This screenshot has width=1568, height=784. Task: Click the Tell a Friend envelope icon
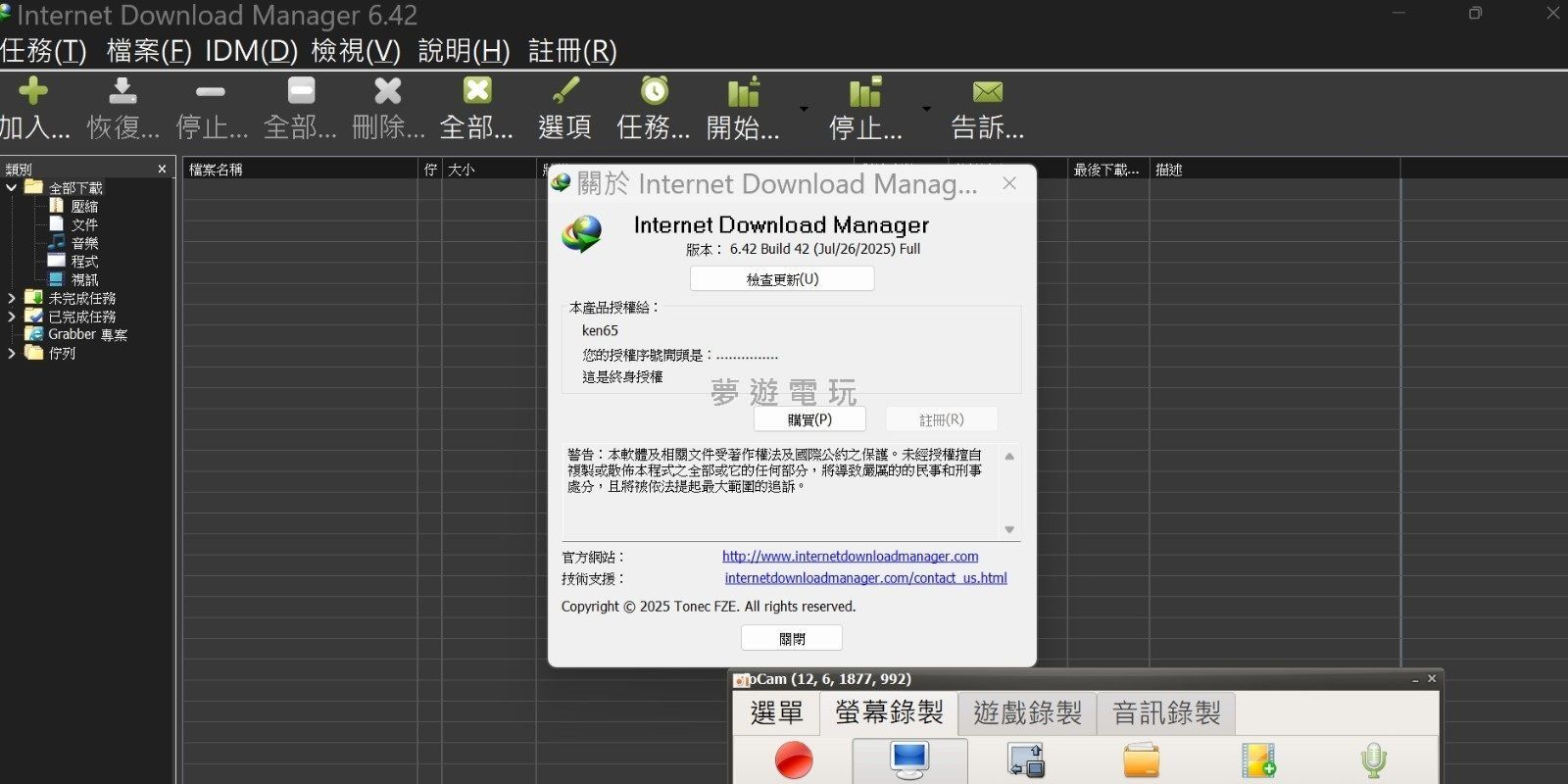(987, 92)
